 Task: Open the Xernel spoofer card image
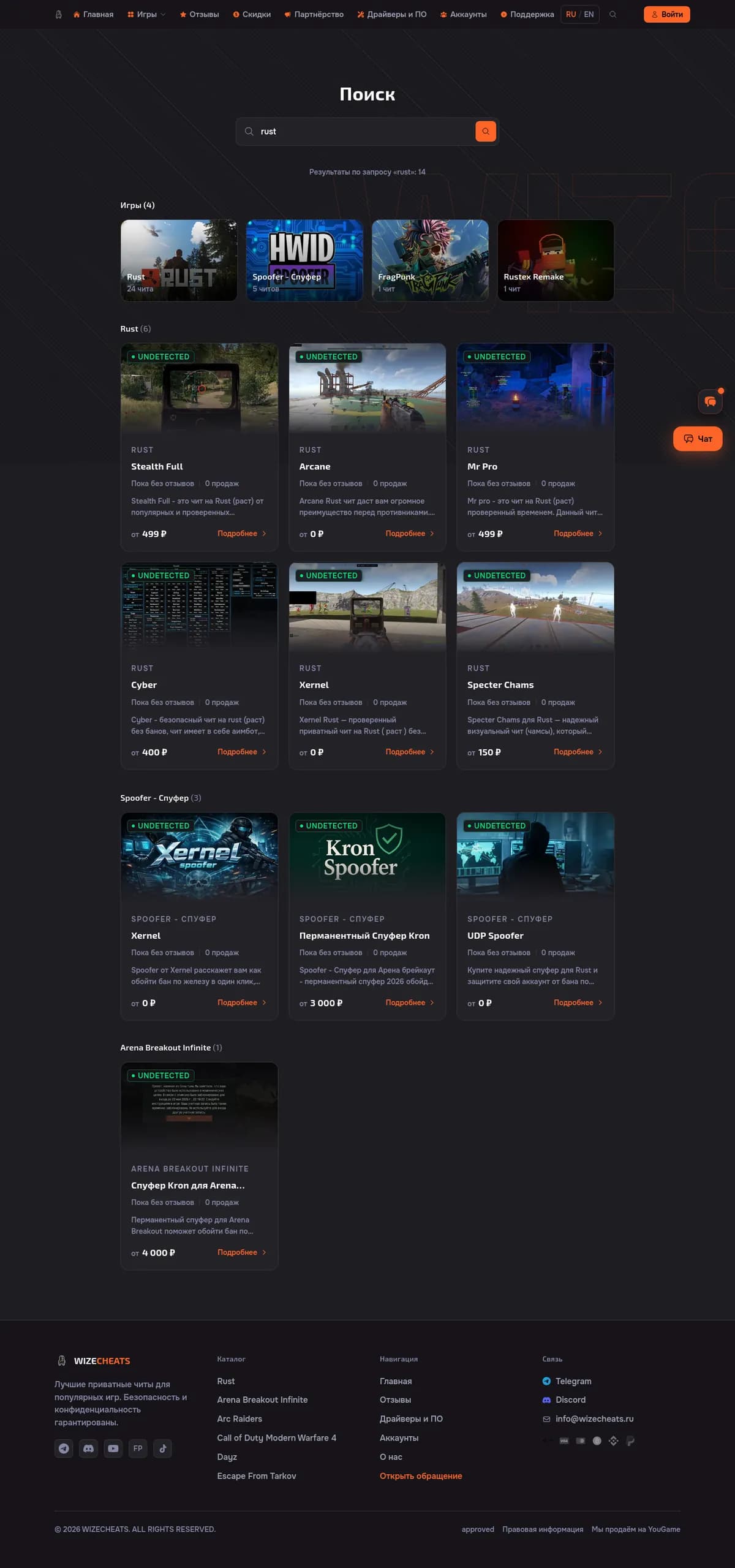pos(199,856)
